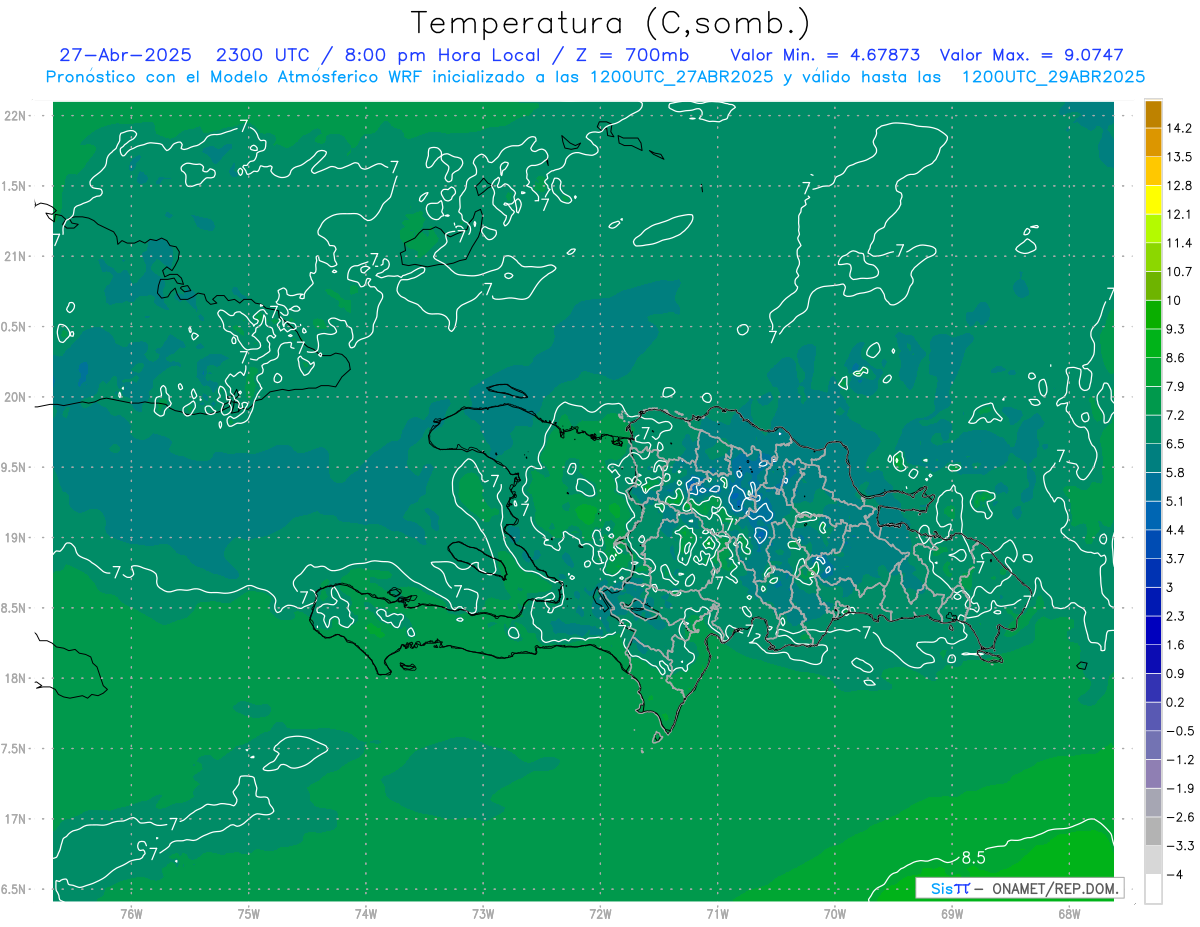Screen dimensions: 1200x927
Task: Click the "18N" latitude label
Action: pyautogui.click(x=15, y=678)
